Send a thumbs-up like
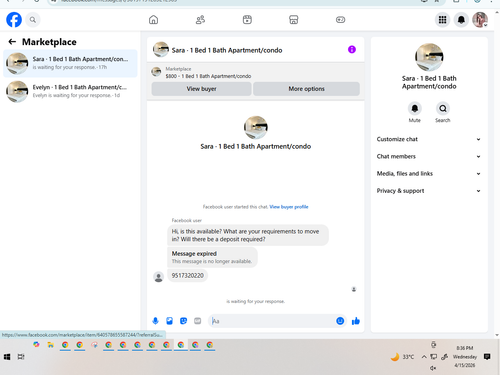Screen dimensions: 500x375 click(x=356, y=321)
